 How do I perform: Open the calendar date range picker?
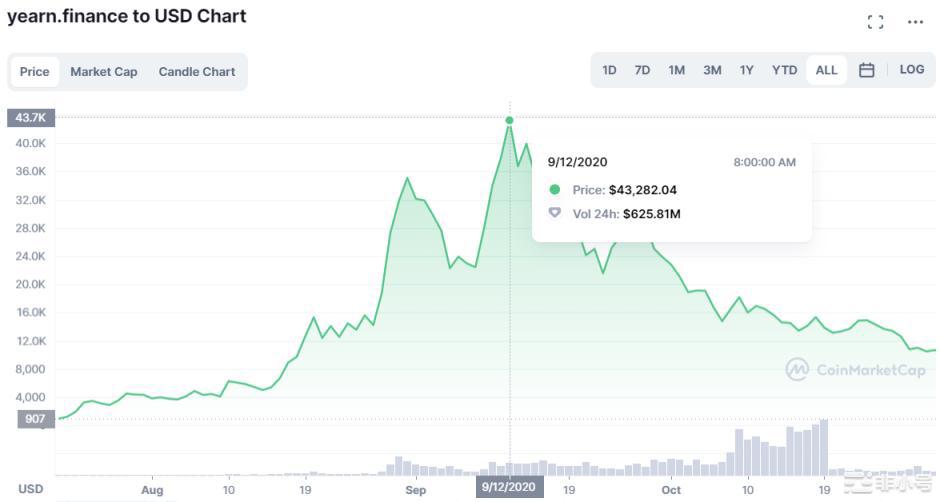tap(867, 70)
